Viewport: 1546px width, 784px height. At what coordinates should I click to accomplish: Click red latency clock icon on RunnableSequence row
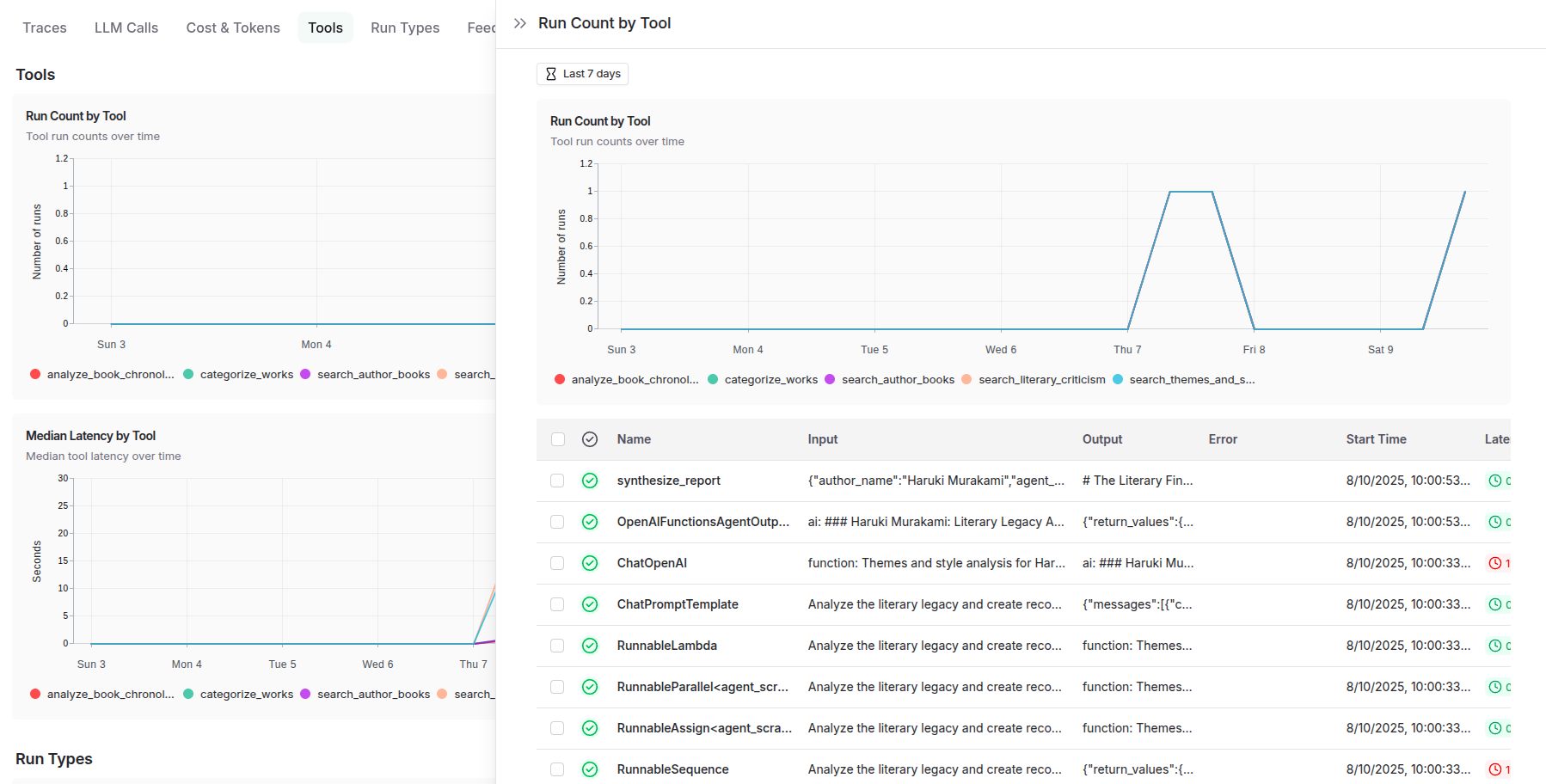click(1495, 769)
